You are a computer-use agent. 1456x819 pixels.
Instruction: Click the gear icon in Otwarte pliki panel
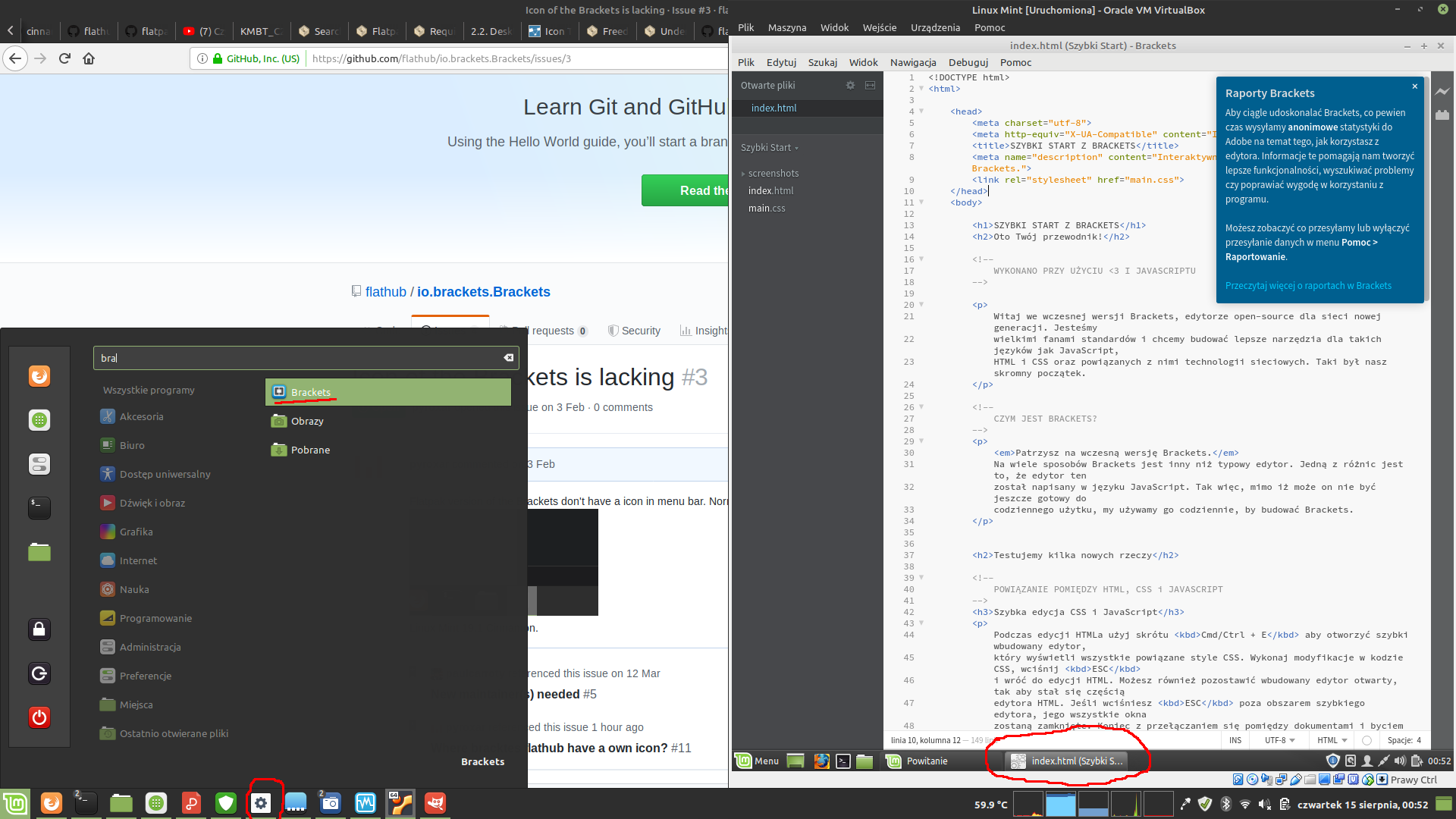[850, 85]
